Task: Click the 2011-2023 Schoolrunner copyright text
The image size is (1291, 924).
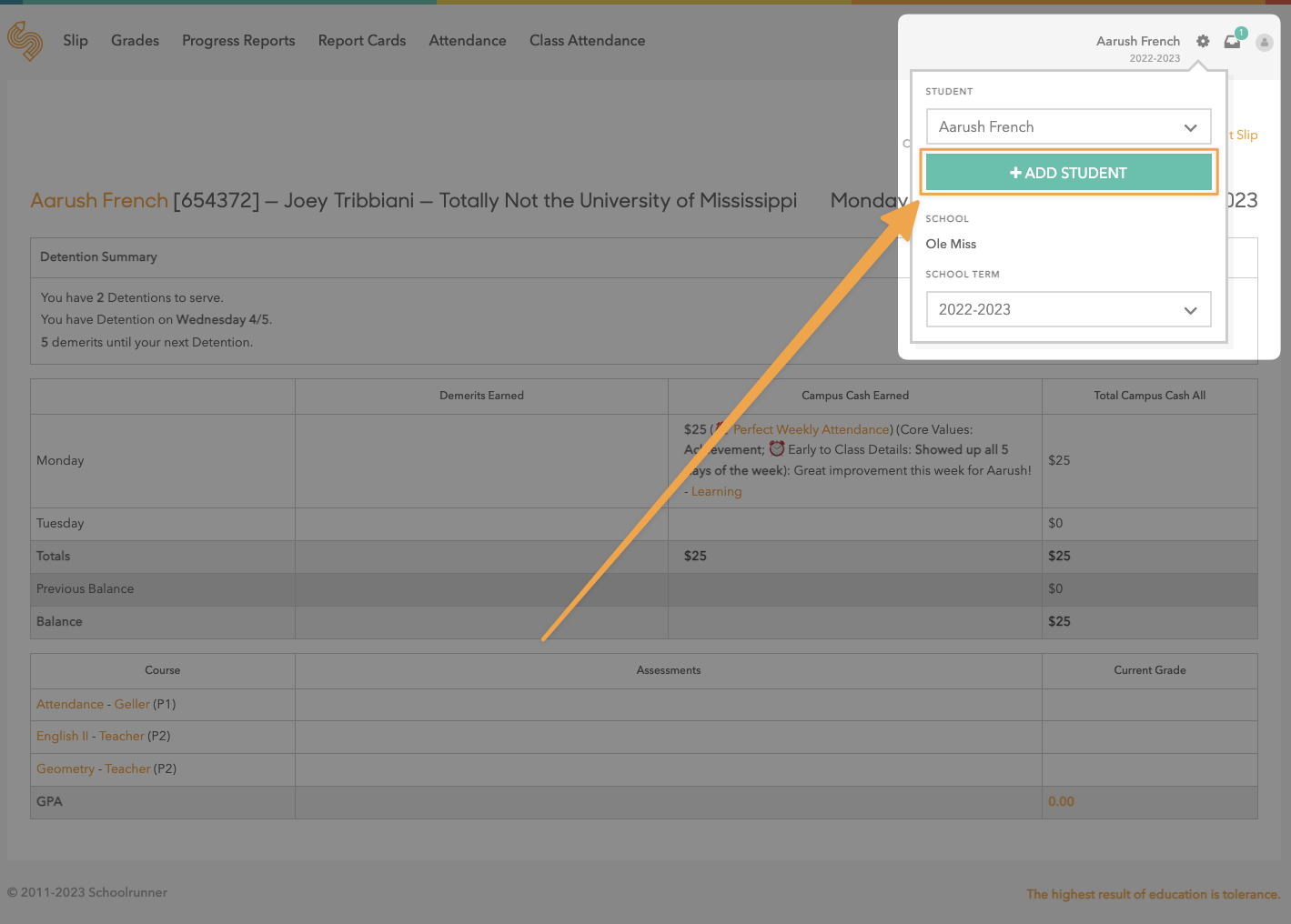Action: [87, 893]
